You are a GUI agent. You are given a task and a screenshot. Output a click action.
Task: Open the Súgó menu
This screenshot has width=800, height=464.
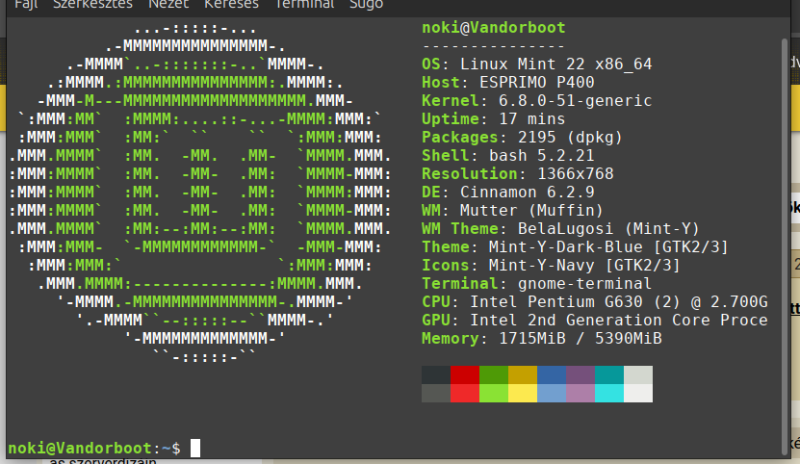[366, 4]
